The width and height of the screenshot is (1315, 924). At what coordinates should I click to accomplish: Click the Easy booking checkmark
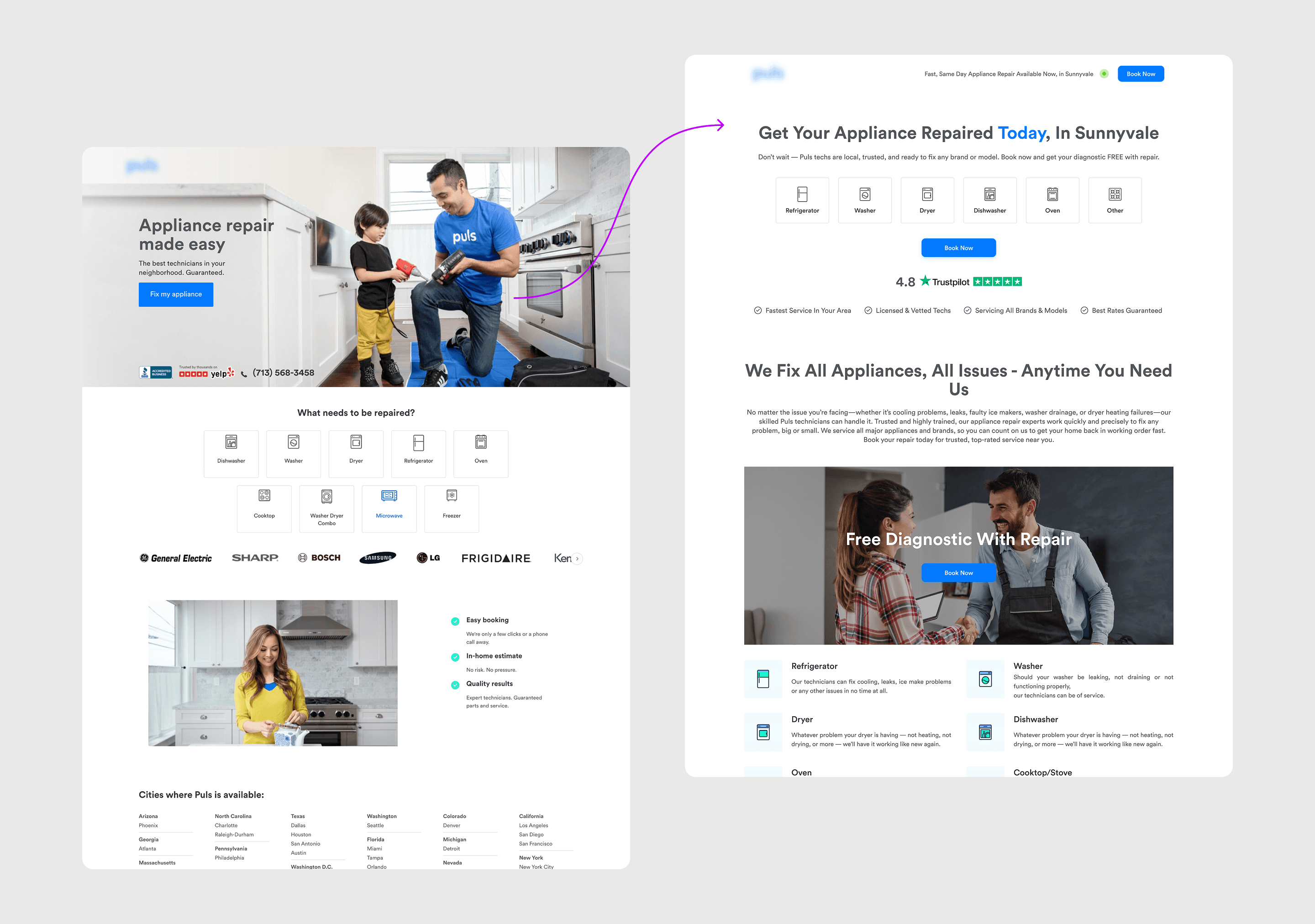point(455,621)
